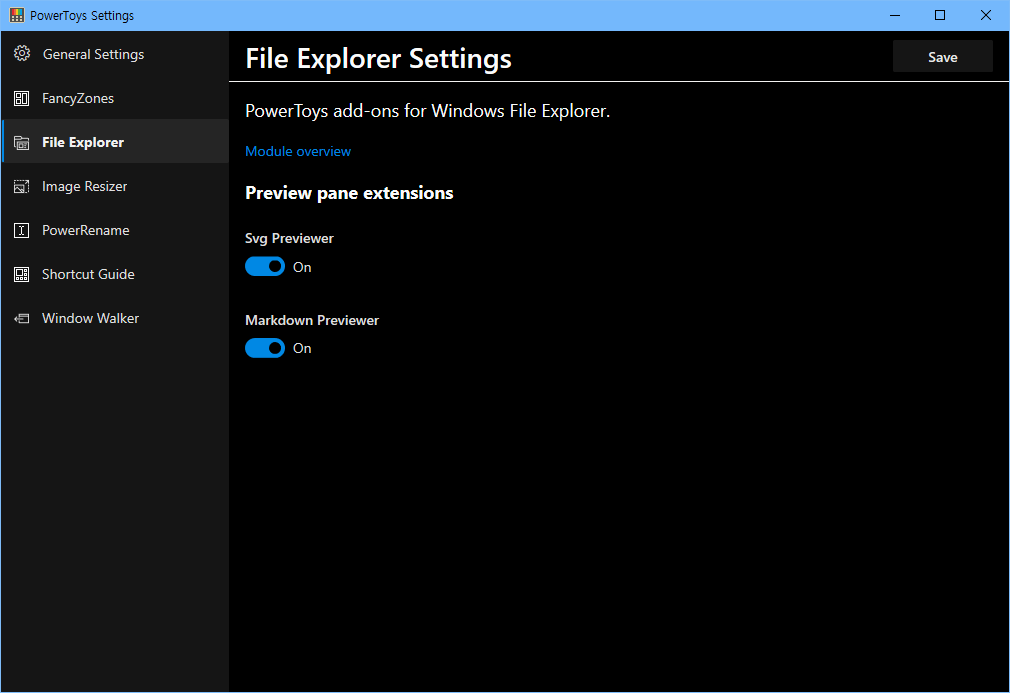
Task: Disable the Svg Previewer toggle
Action: pyautogui.click(x=265, y=267)
